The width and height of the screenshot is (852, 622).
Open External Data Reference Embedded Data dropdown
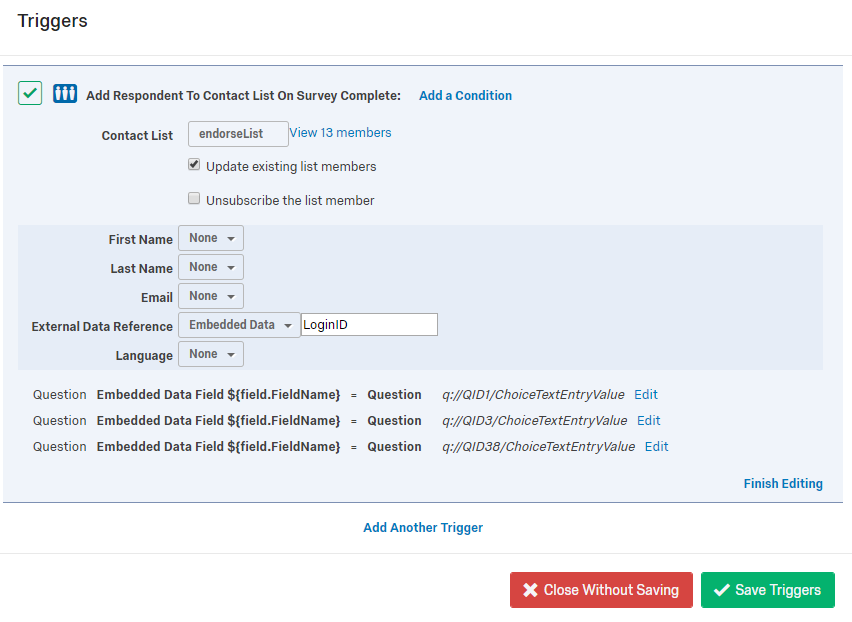coord(239,325)
